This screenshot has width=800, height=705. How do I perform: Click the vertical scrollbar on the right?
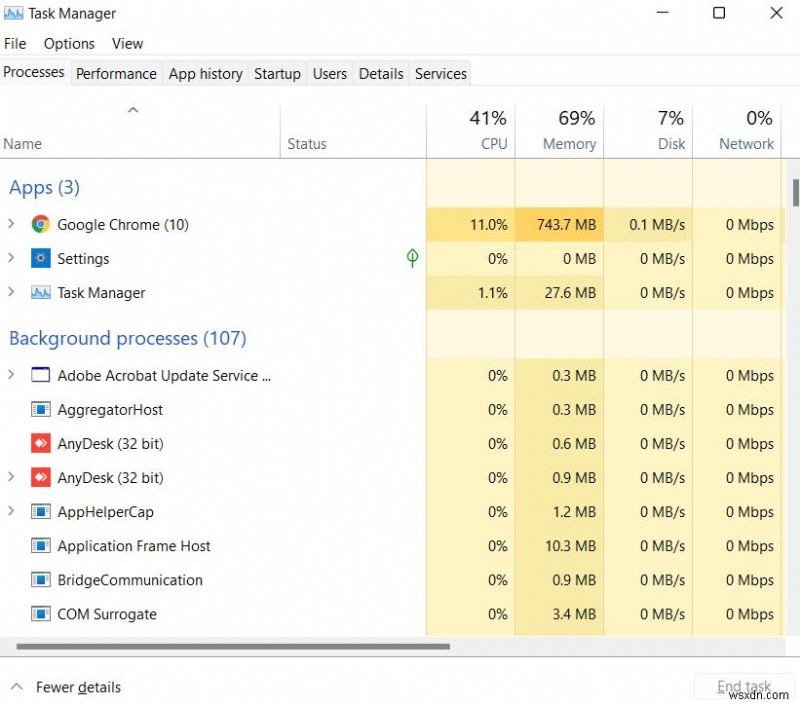[x=793, y=190]
